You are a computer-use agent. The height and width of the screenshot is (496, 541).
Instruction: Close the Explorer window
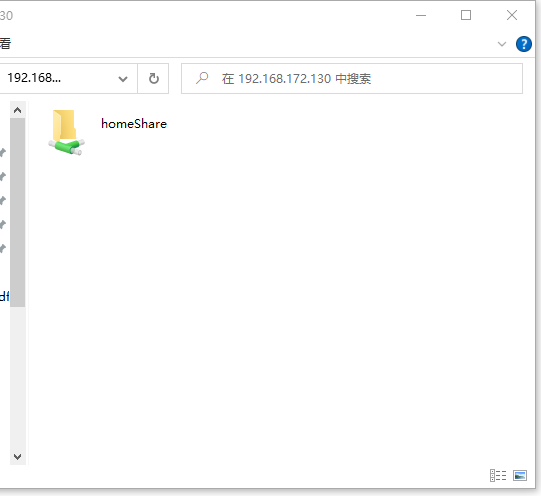click(x=512, y=15)
